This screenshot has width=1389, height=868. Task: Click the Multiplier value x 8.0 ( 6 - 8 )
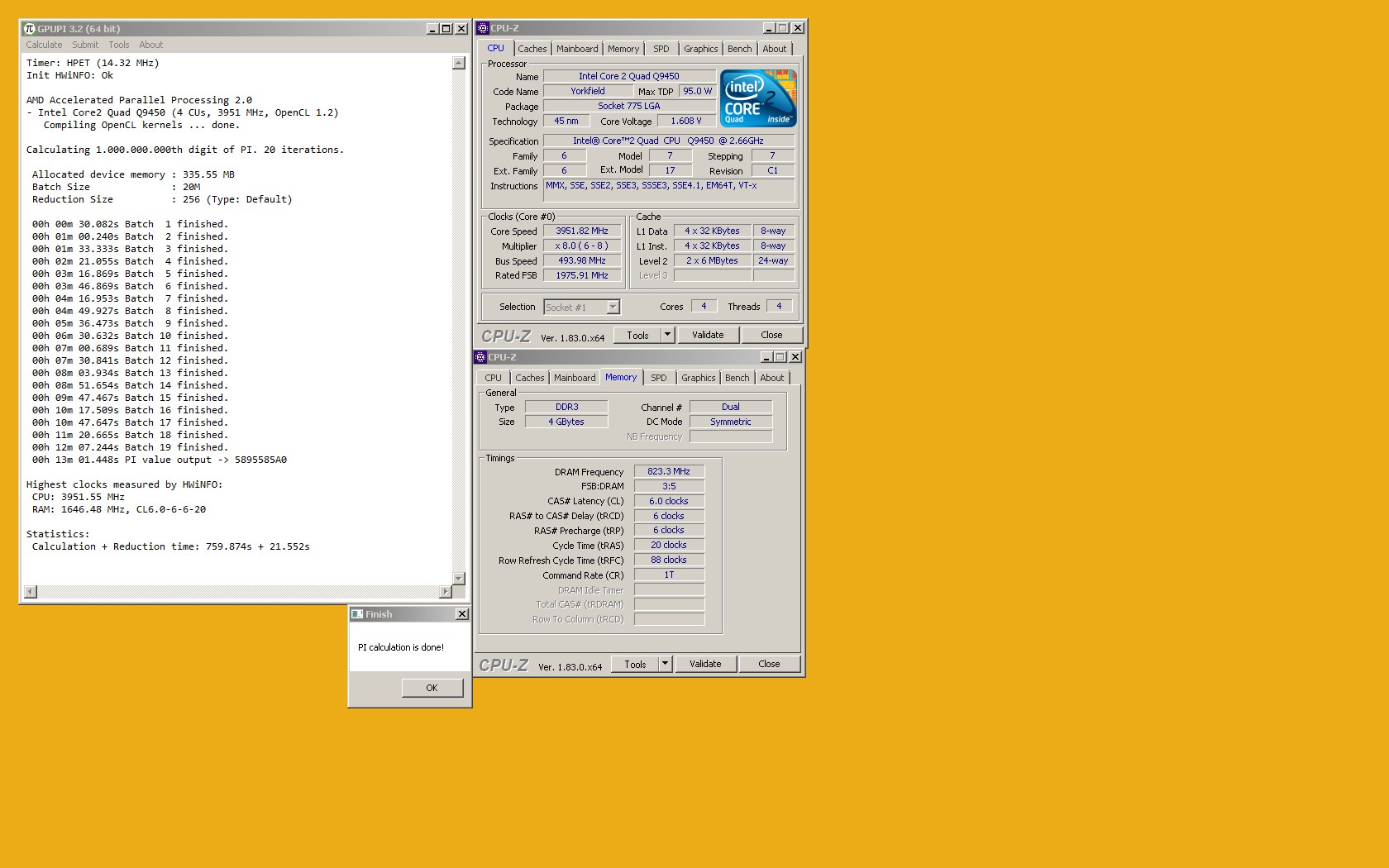[582, 246]
